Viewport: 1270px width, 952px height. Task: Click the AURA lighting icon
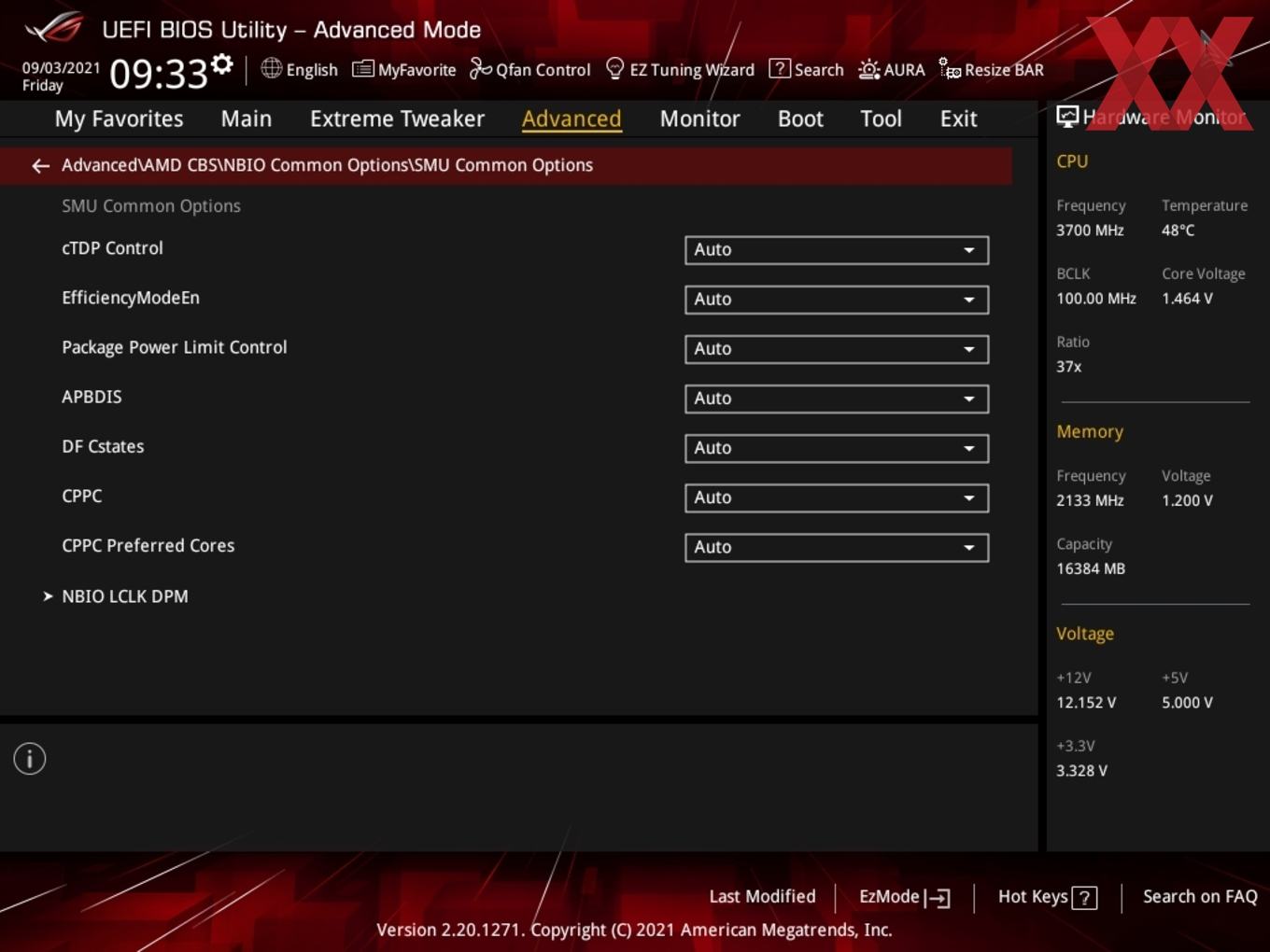pyautogui.click(x=868, y=69)
